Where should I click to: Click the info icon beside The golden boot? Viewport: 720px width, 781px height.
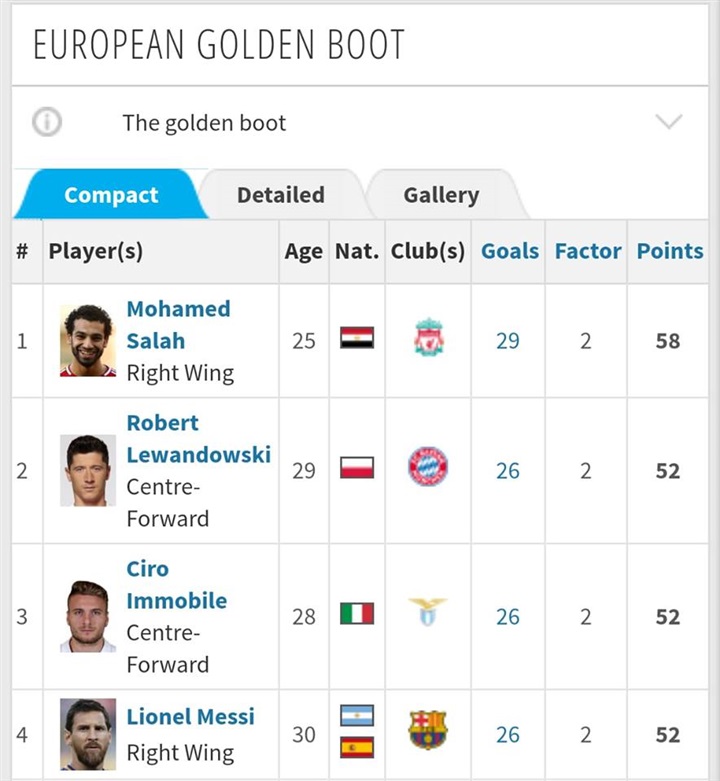click(47, 122)
